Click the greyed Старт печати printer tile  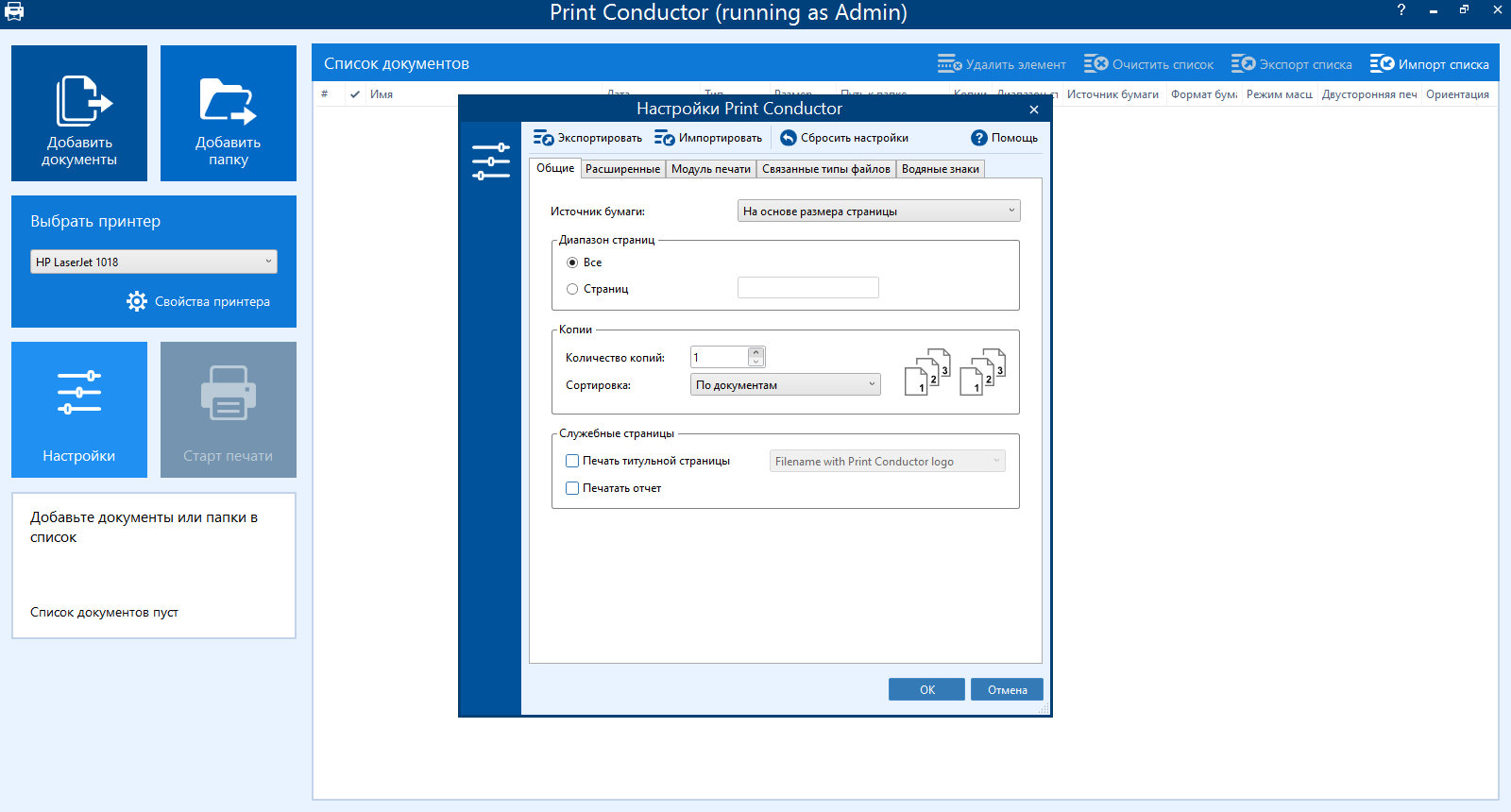pyautogui.click(x=229, y=410)
